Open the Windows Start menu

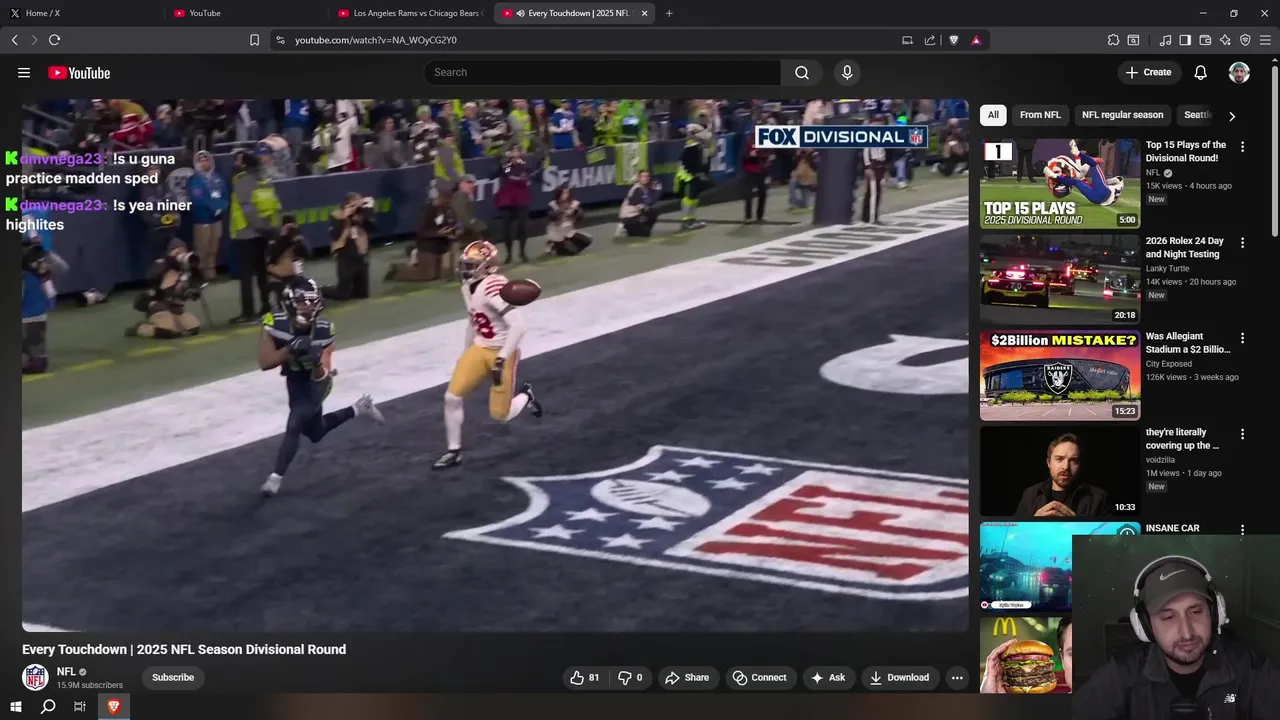pos(16,706)
